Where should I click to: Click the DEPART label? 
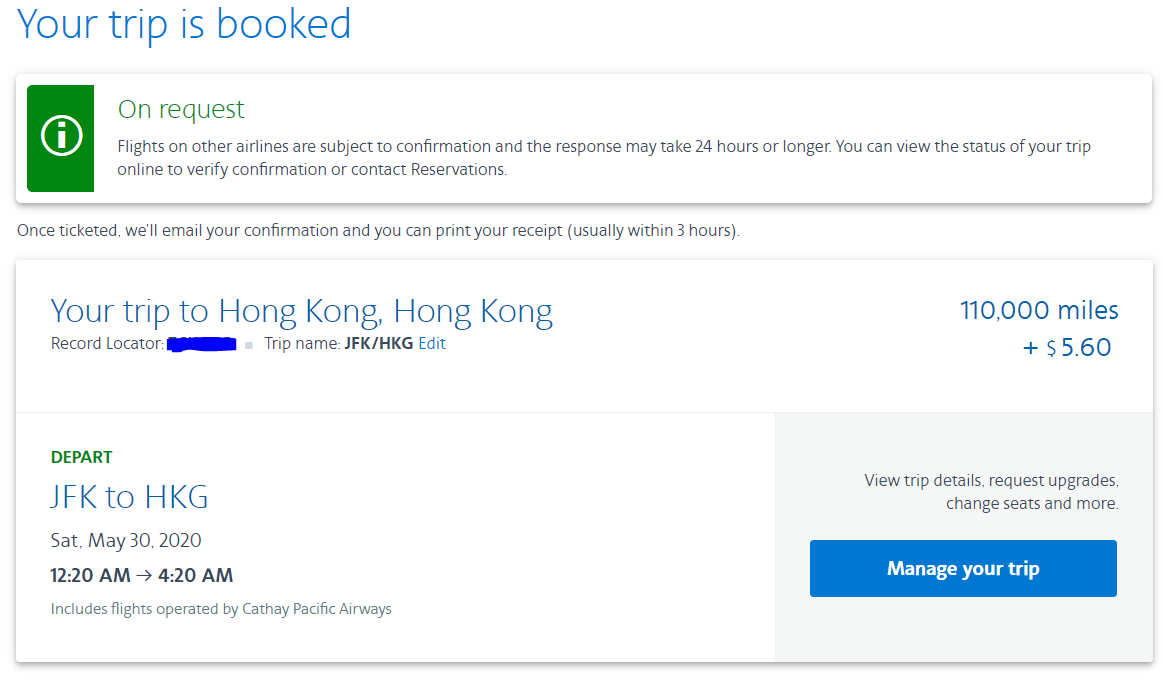[x=82, y=457]
